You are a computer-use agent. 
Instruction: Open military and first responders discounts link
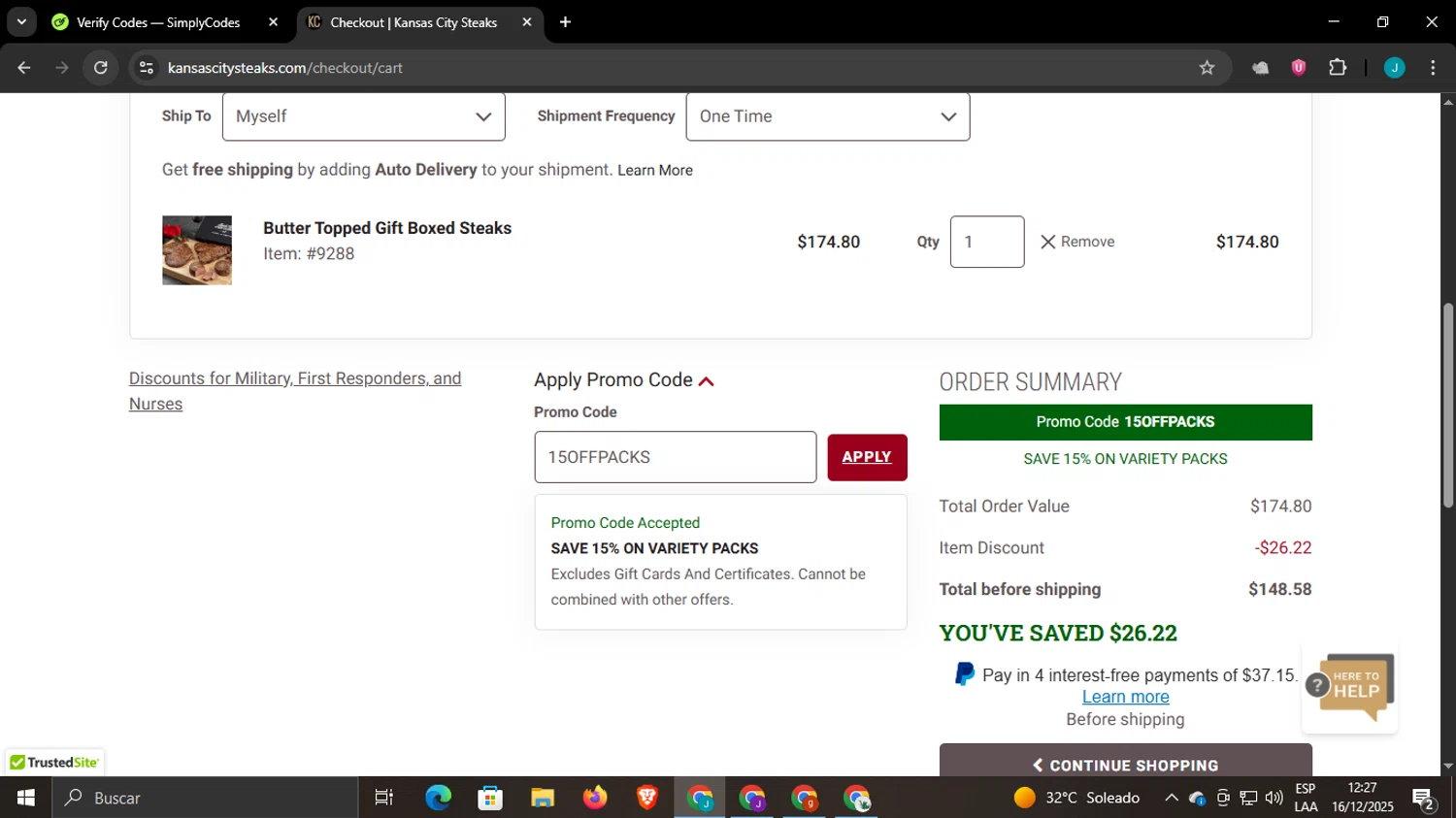(x=295, y=391)
